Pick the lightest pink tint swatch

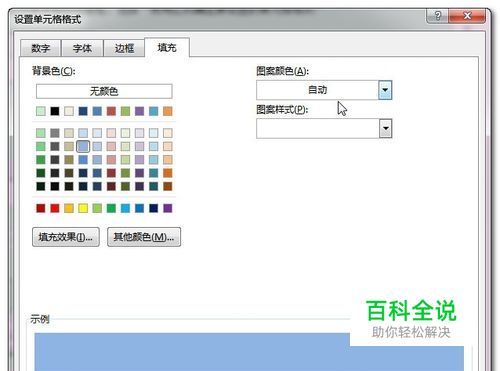111,133
